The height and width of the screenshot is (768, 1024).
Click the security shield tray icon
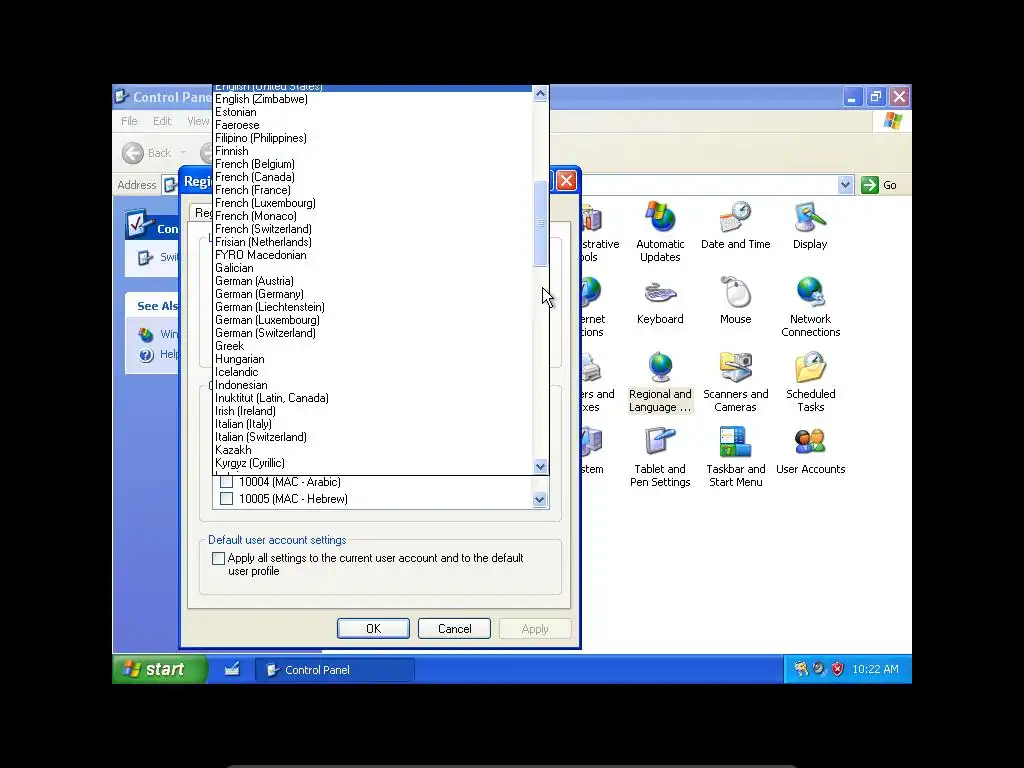(x=837, y=669)
